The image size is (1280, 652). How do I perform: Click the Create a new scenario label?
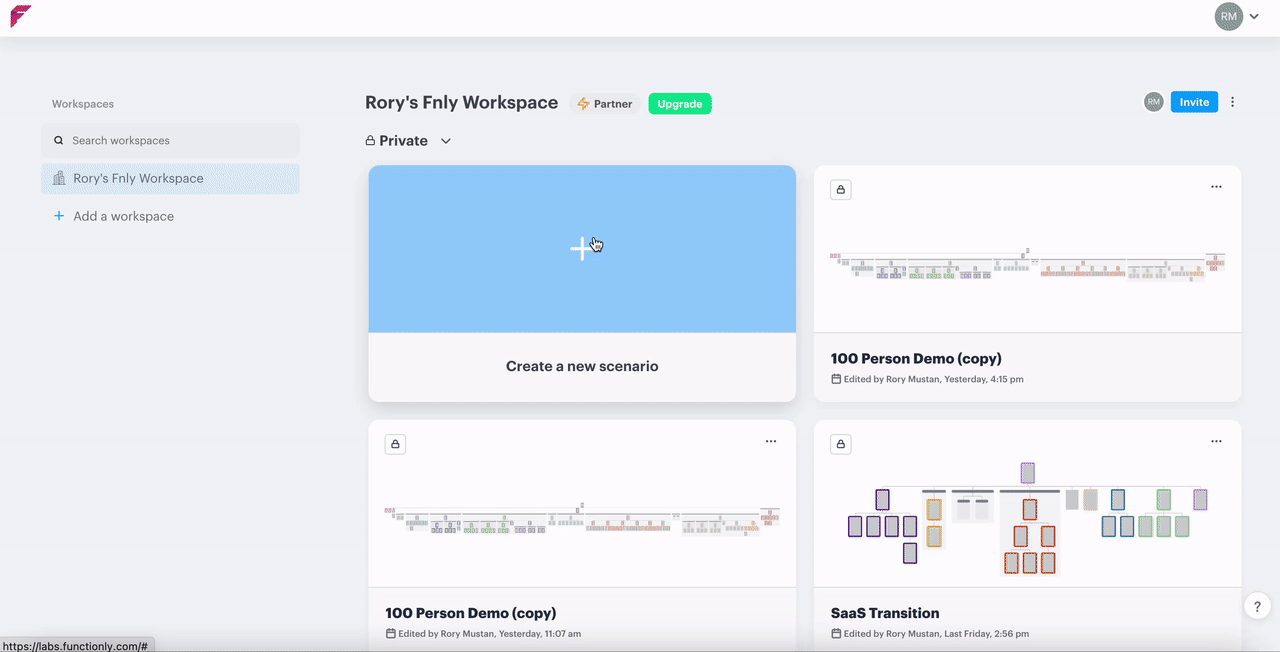582,366
